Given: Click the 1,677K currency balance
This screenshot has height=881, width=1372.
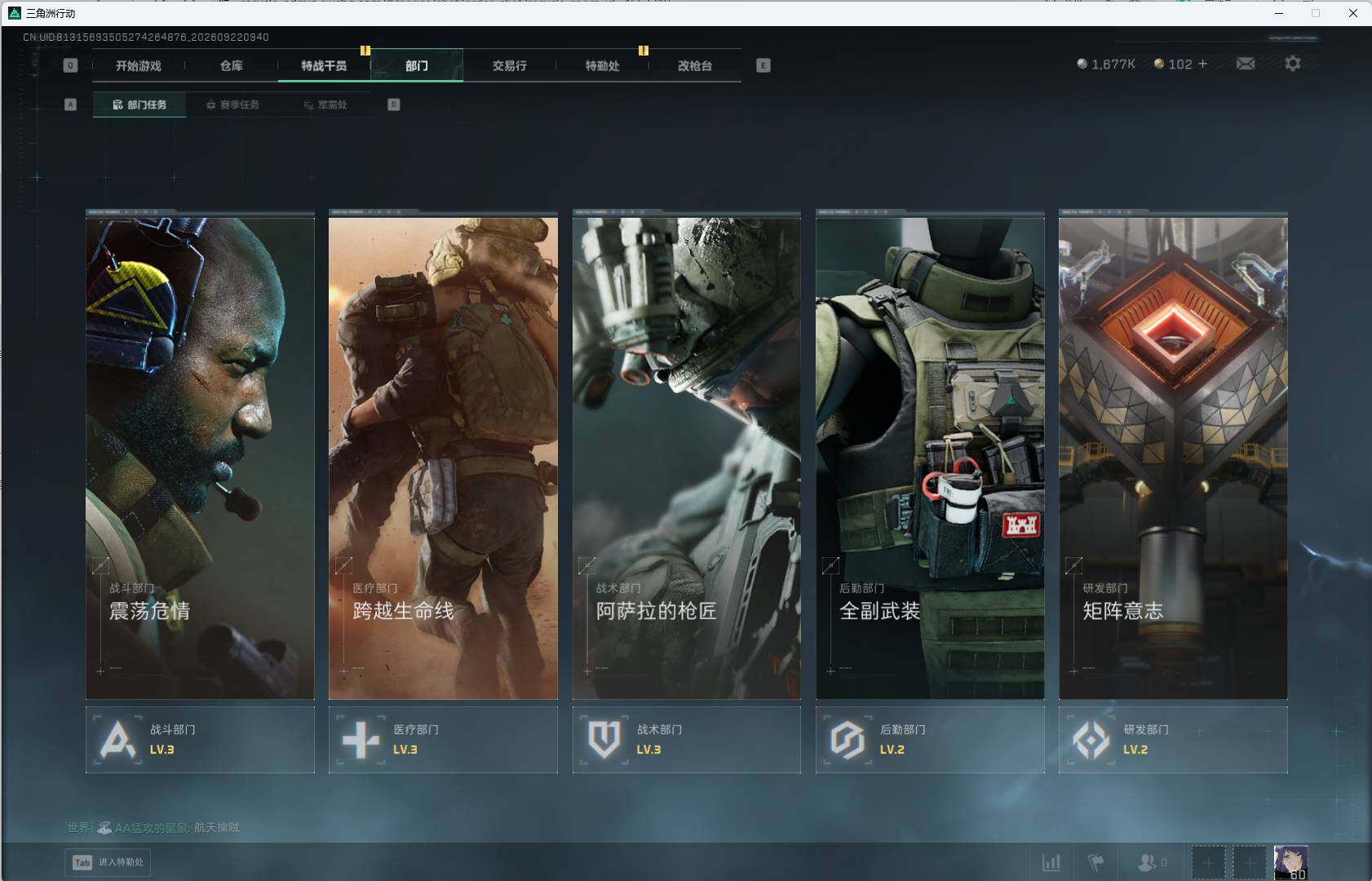Looking at the screenshot, I should pos(1113,64).
